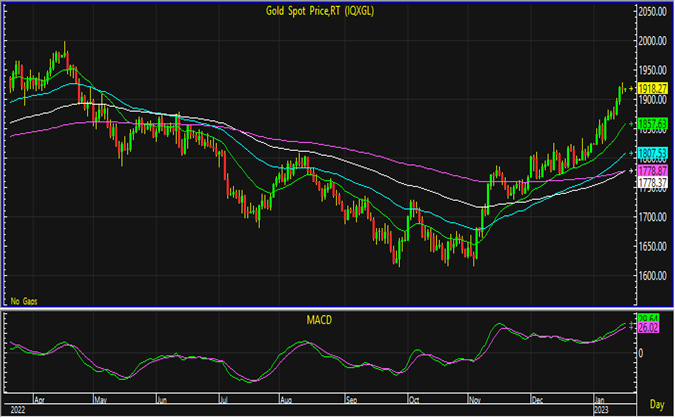
Task: Click the magenta 26.02 MACD value tag
Action: (647, 327)
